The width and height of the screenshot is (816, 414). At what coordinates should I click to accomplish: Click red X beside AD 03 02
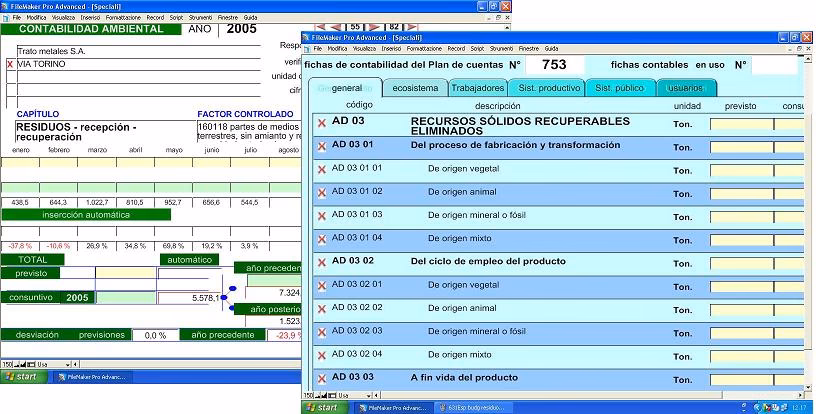322,263
